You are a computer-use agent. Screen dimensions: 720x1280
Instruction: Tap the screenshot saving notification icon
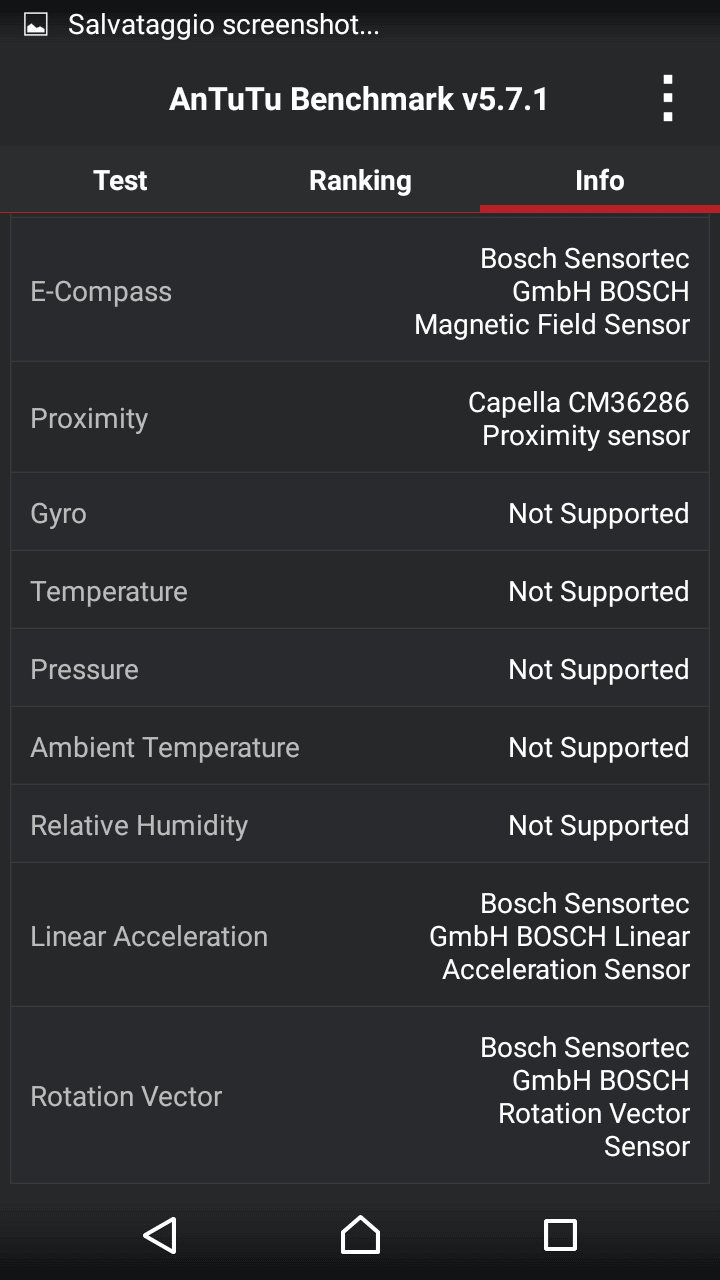coord(36,26)
